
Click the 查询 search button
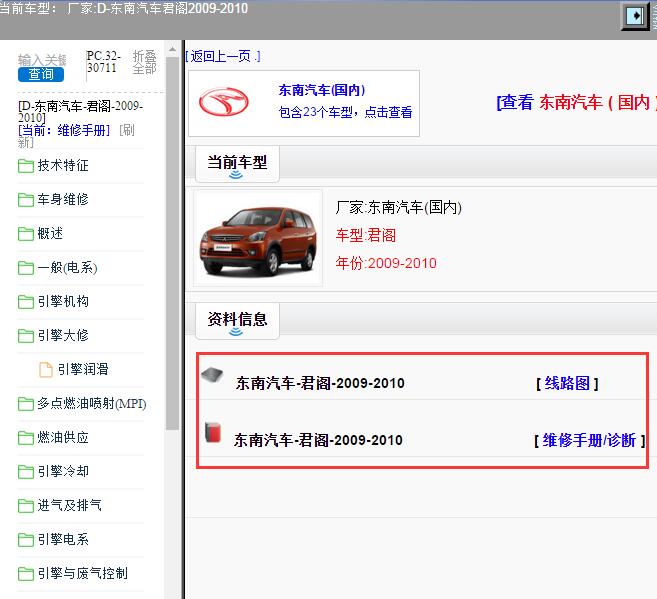pos(41,74)
